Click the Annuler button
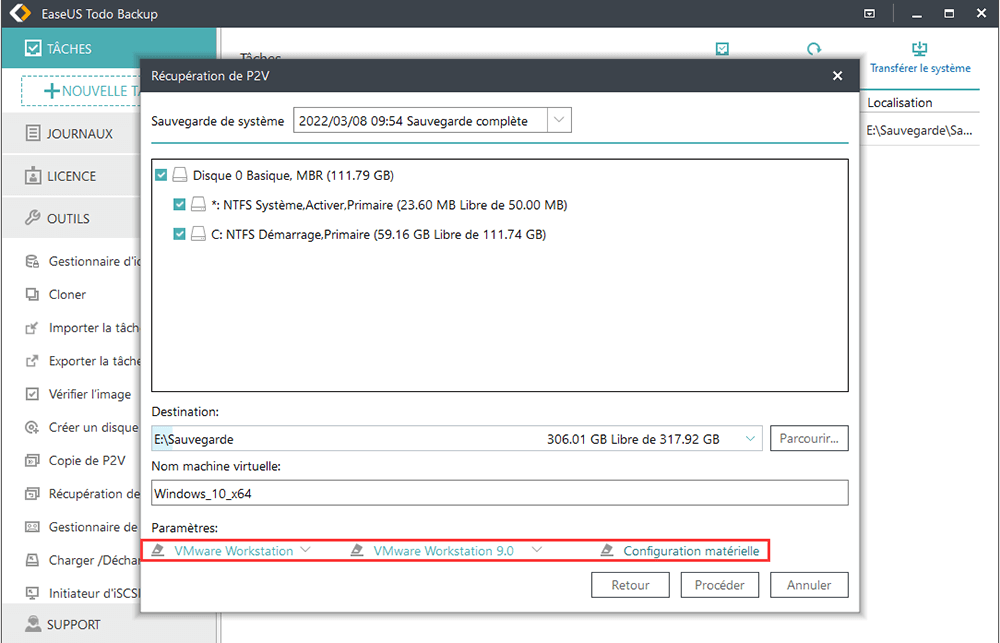 click(x=809, y=585)
